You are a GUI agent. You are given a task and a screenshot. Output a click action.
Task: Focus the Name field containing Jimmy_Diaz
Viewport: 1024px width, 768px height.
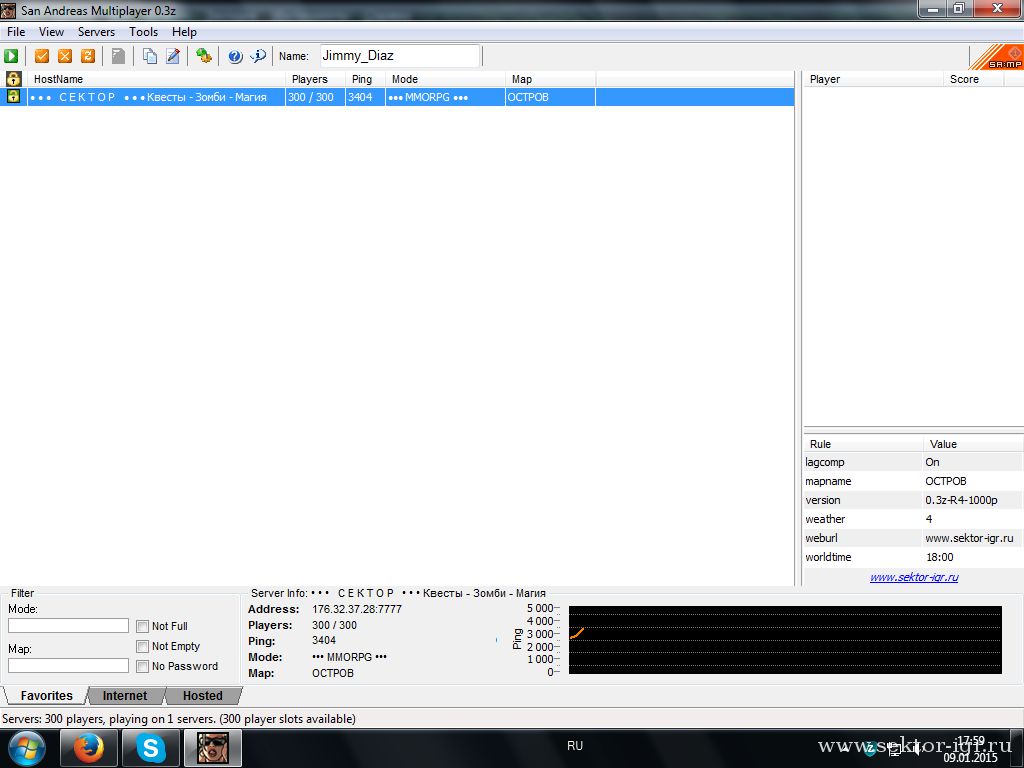[x=400, y=56]
